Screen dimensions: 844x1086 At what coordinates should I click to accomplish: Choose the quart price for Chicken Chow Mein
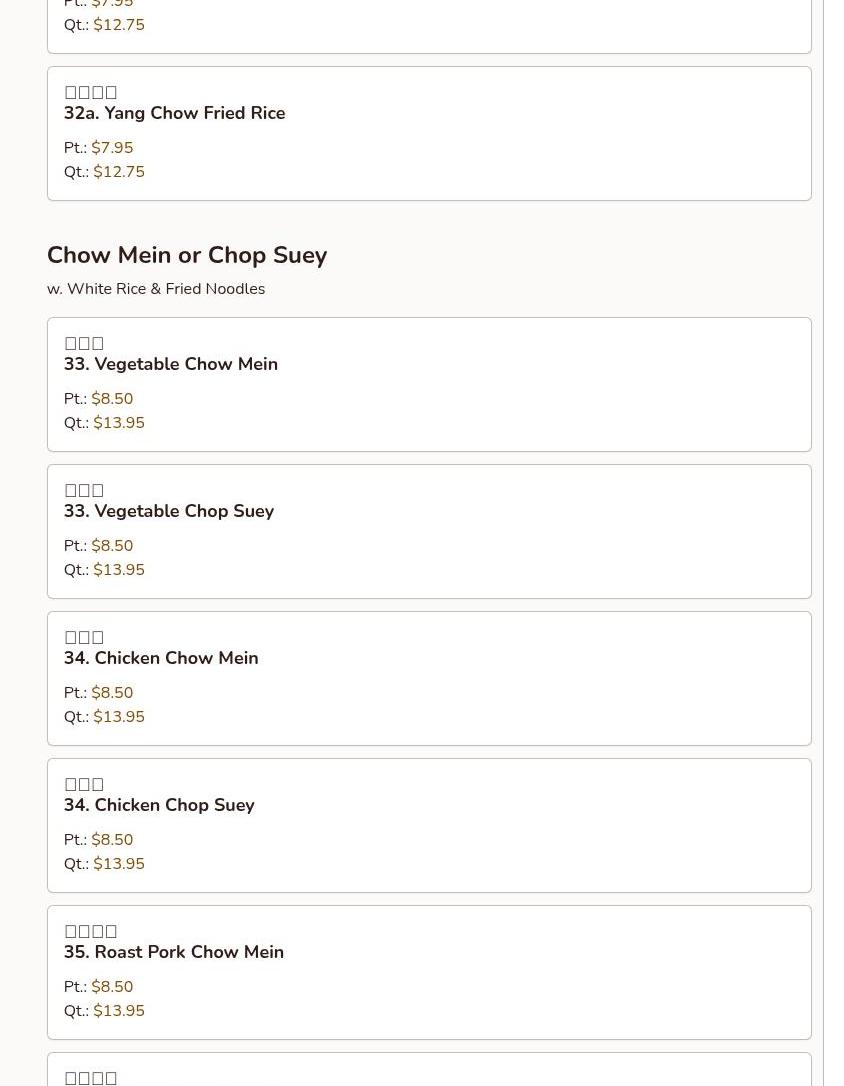(119, 717)
